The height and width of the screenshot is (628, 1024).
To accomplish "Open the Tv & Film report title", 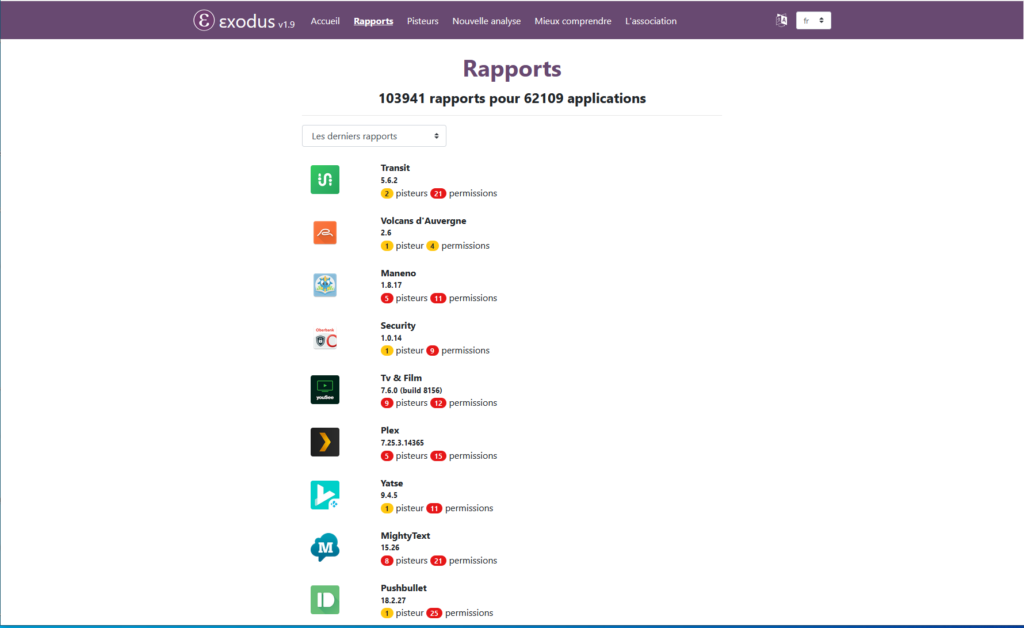I will click(x=401, y=378).
